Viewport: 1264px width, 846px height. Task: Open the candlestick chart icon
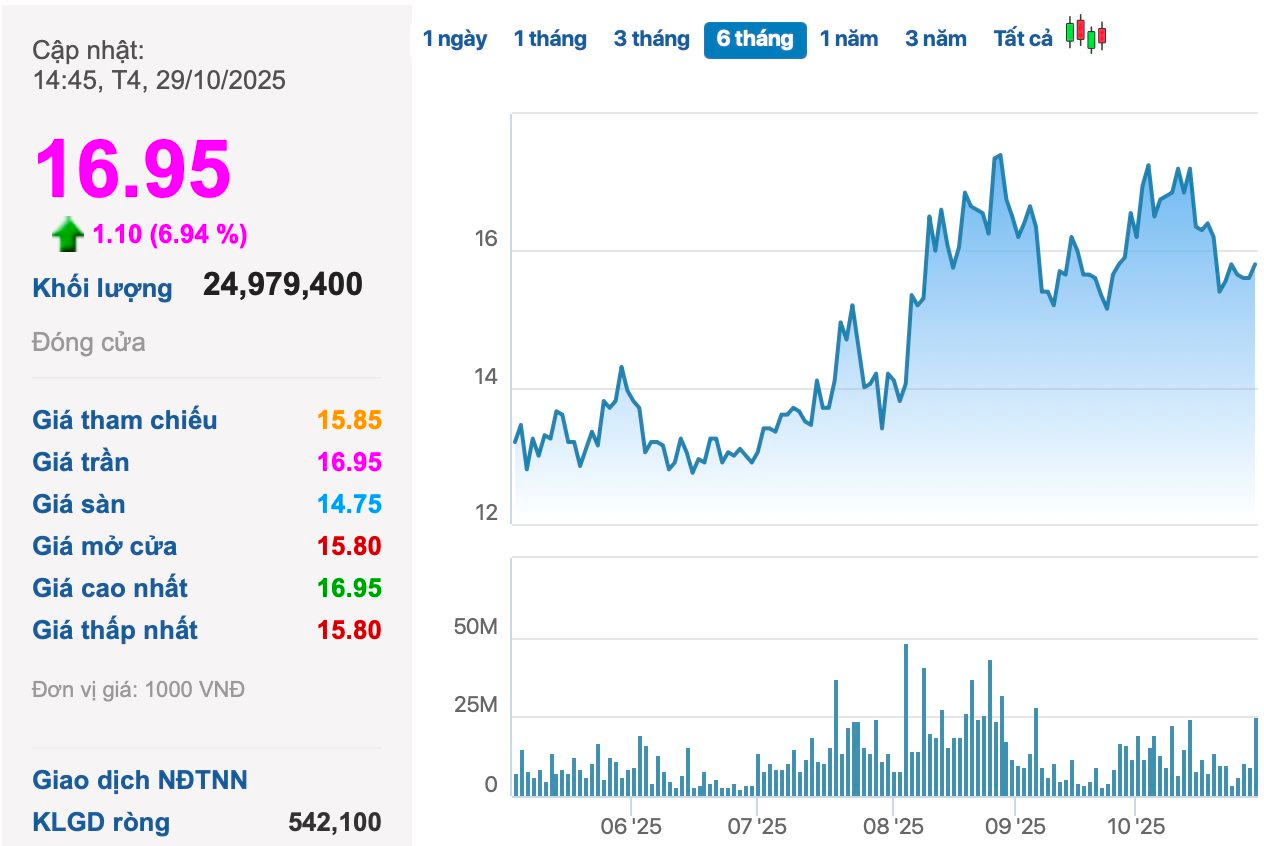click(1086, 35)
